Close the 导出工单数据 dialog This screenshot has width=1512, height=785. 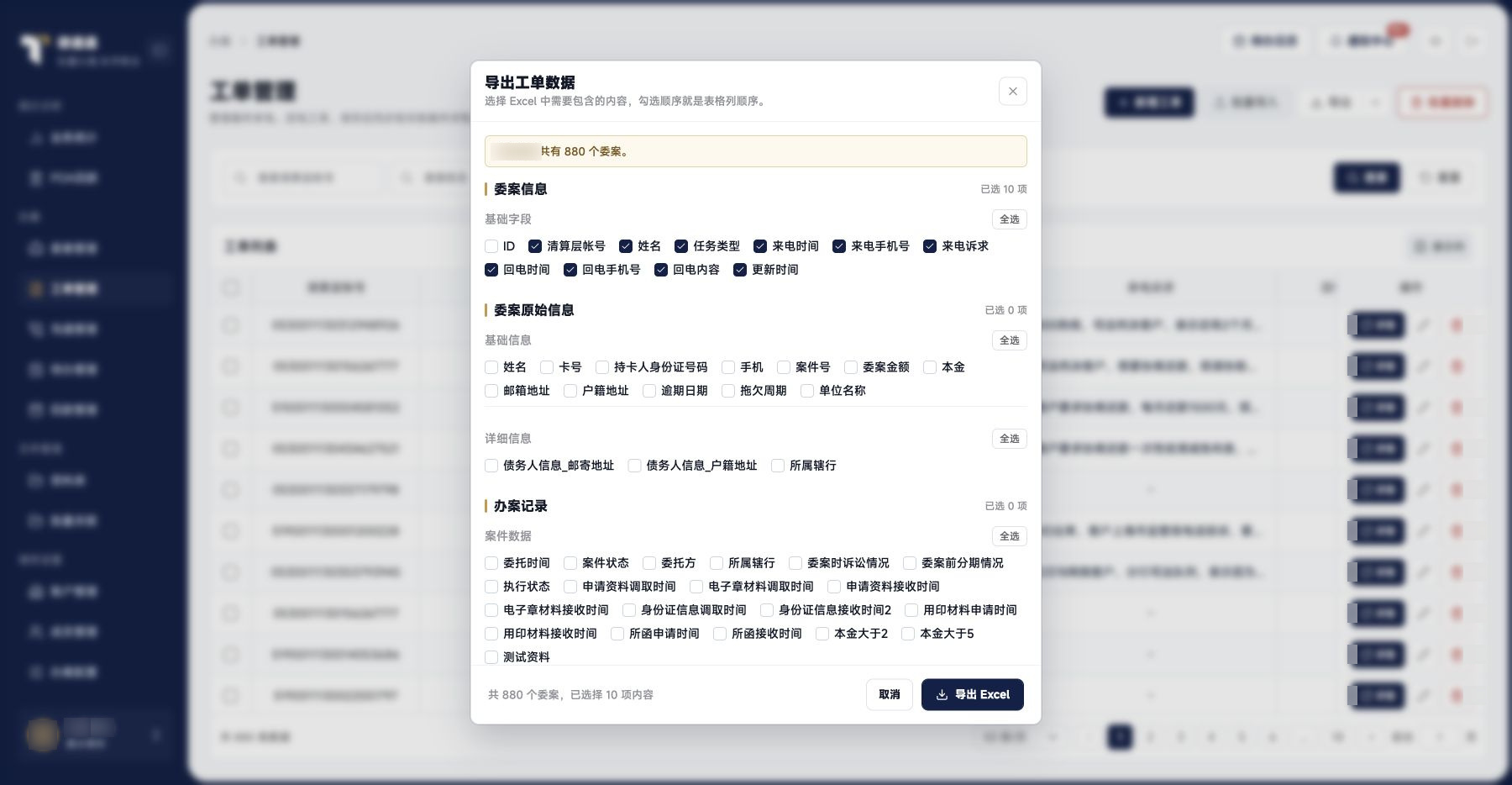point(1012,92)
